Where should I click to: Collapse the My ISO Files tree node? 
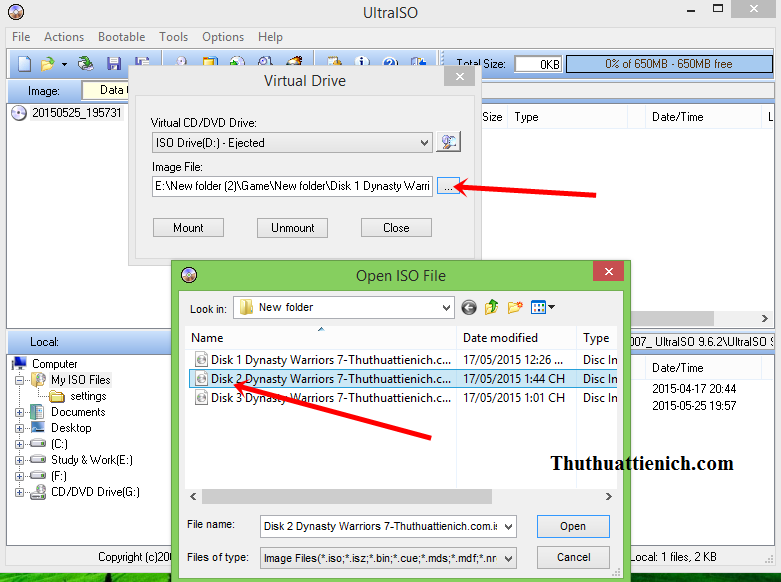tap(19, 381)
